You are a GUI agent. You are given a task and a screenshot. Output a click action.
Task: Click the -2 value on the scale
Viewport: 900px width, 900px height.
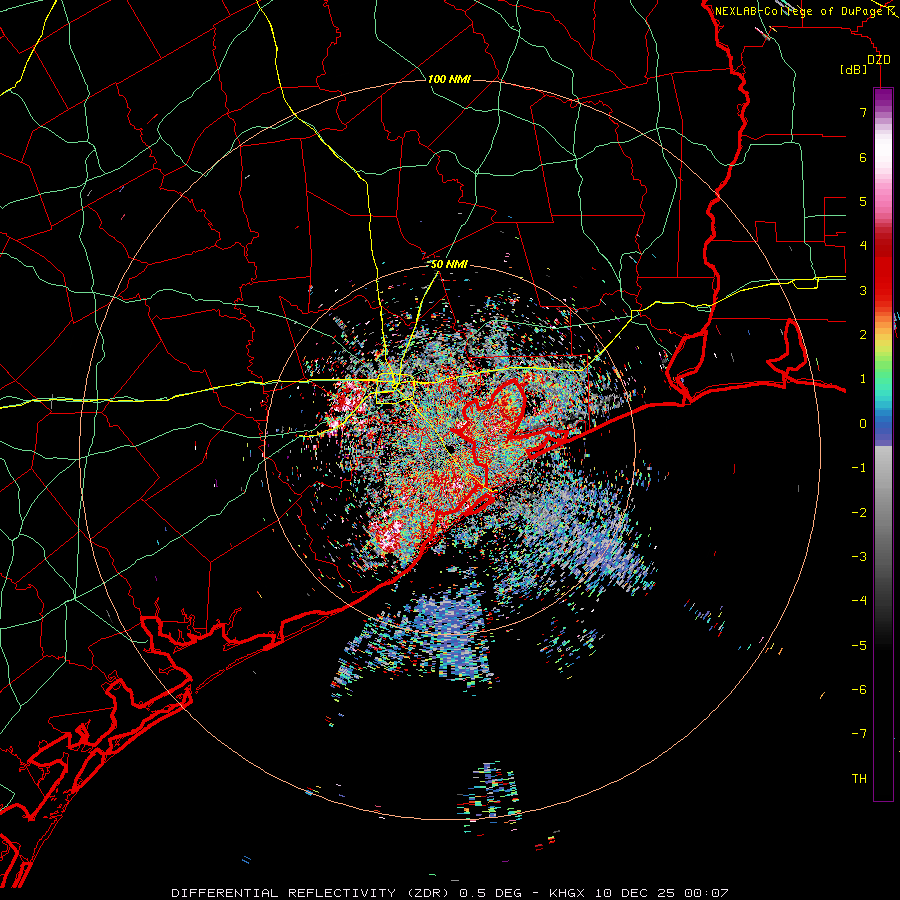click(859, 513)
